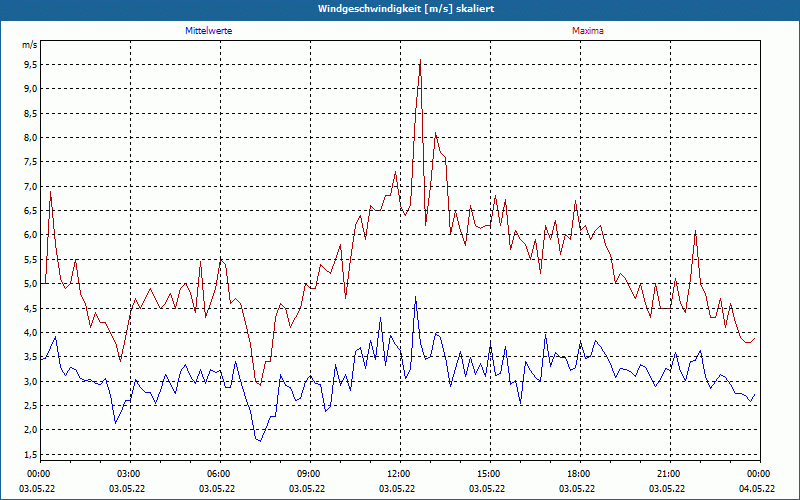Click the 2,0 y-axis value

[31, 430]
